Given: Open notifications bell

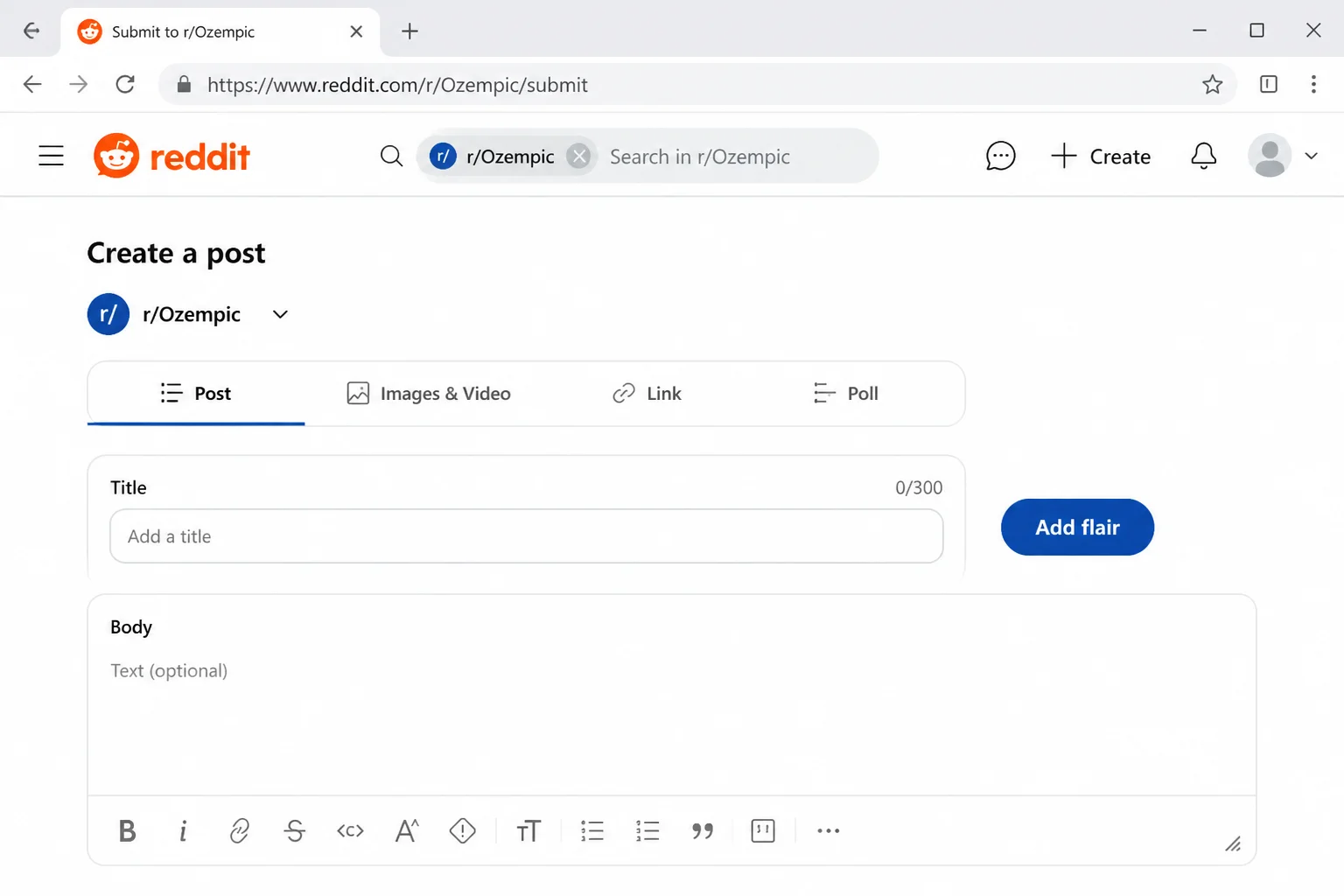Looking at the screenshot, I should [x=1204, y=156].
